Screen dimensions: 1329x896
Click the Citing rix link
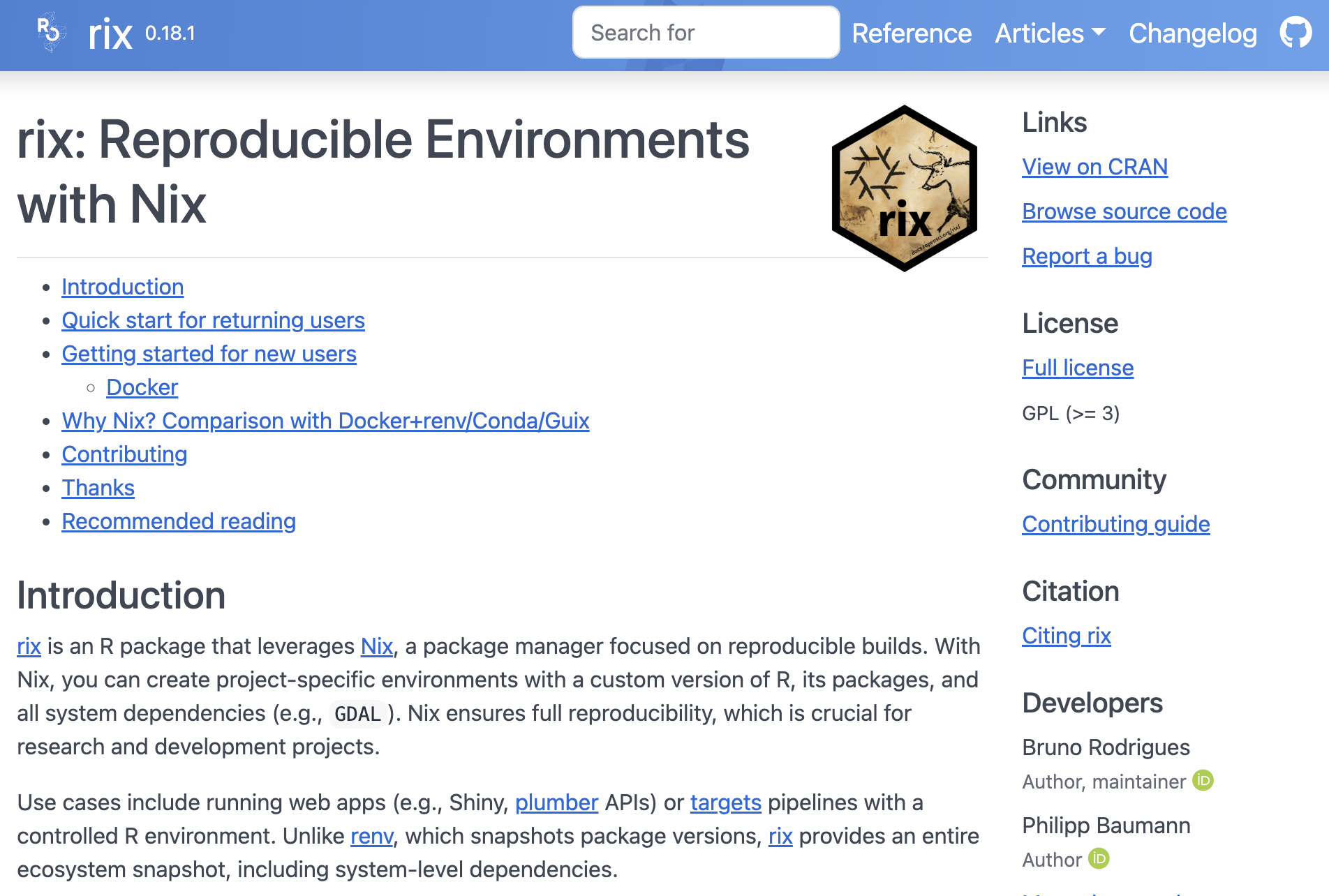(x=1066, y=636)
